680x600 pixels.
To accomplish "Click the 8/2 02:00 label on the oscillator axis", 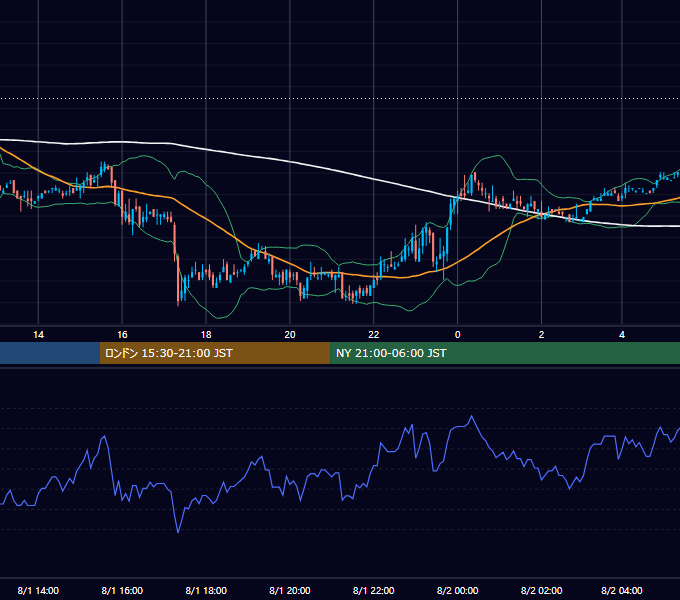I will (541, 590).
